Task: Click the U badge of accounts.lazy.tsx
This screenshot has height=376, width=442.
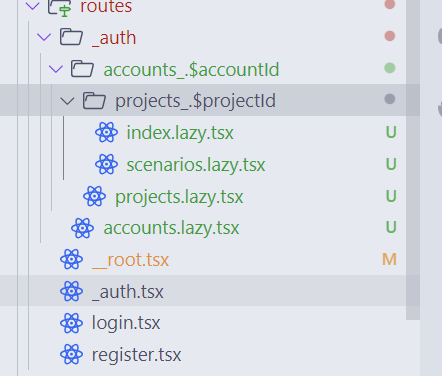Action: click(x=391, y=227)
